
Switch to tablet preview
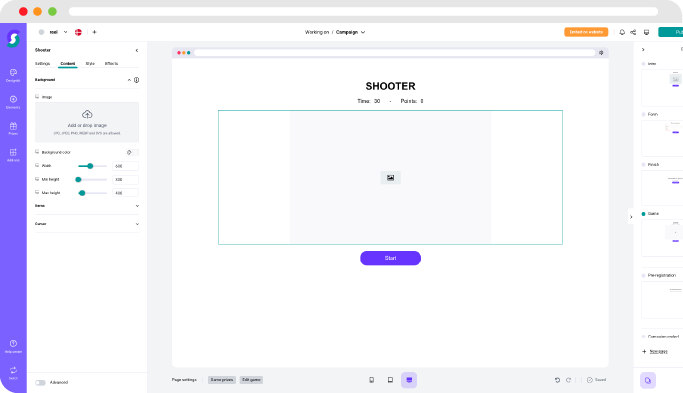pyautogui.click(x=390, y=380)
